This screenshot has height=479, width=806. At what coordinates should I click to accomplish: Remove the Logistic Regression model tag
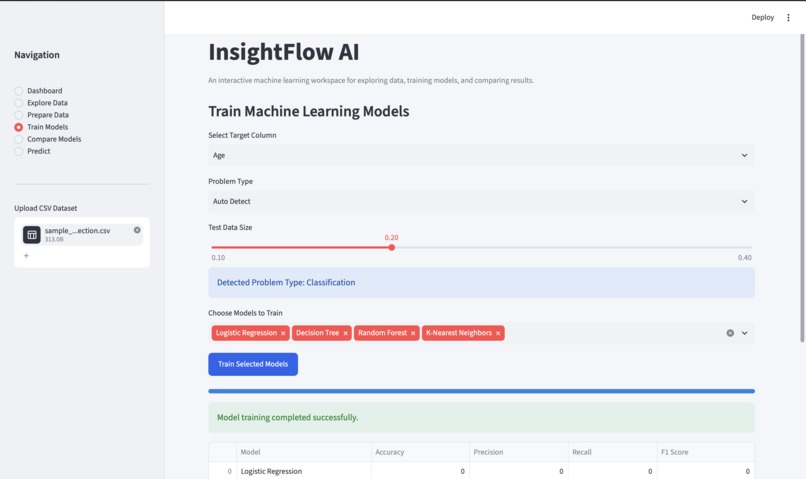[x=283, y=333]
